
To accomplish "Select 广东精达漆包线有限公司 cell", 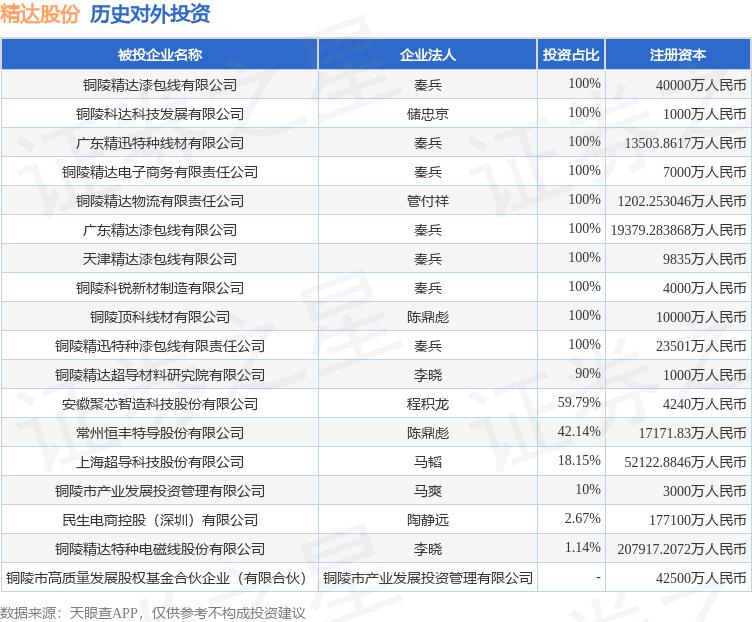I will click(160, 230).
